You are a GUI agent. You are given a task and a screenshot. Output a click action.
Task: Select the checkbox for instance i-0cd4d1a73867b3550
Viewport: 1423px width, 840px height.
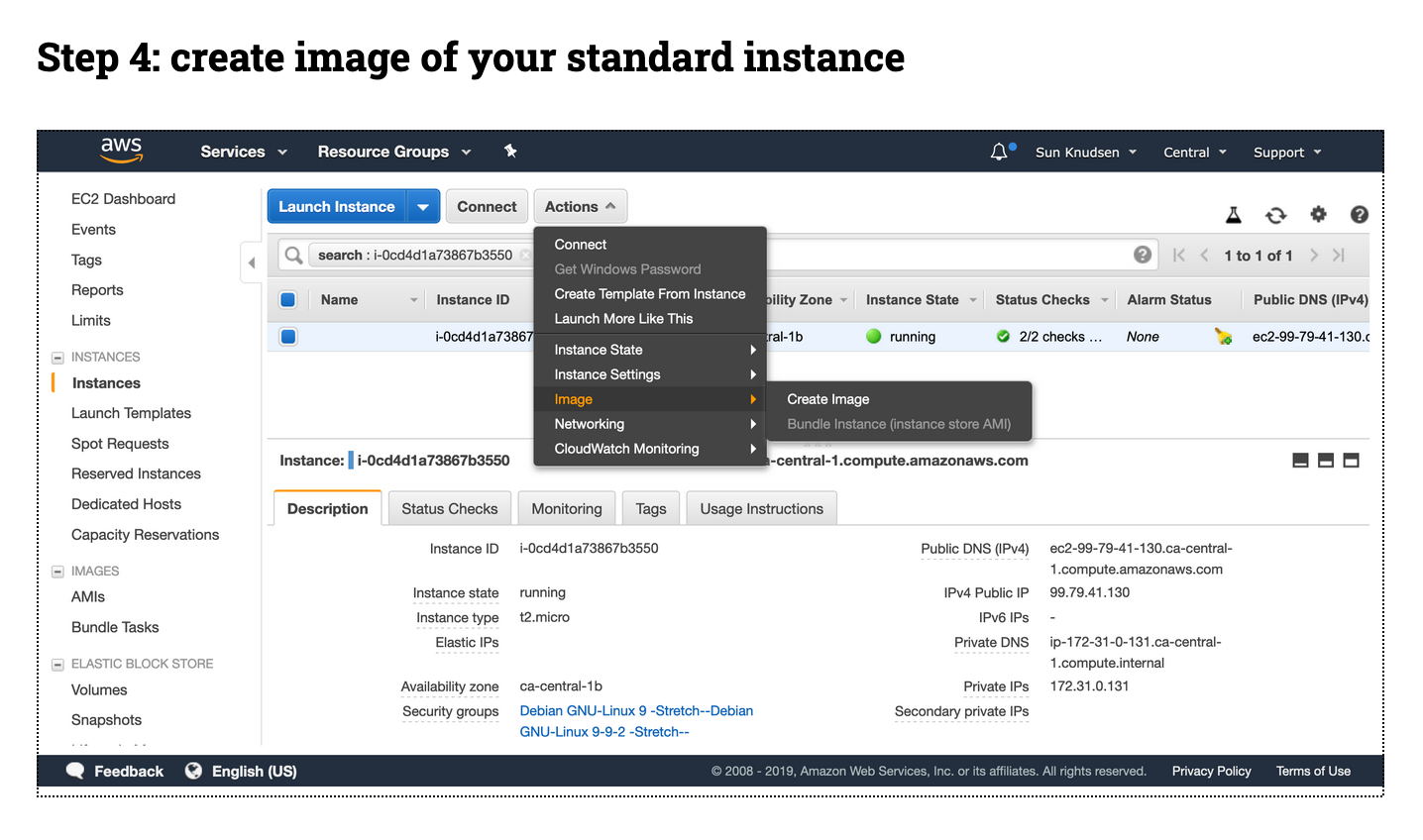tap(287, 336)
